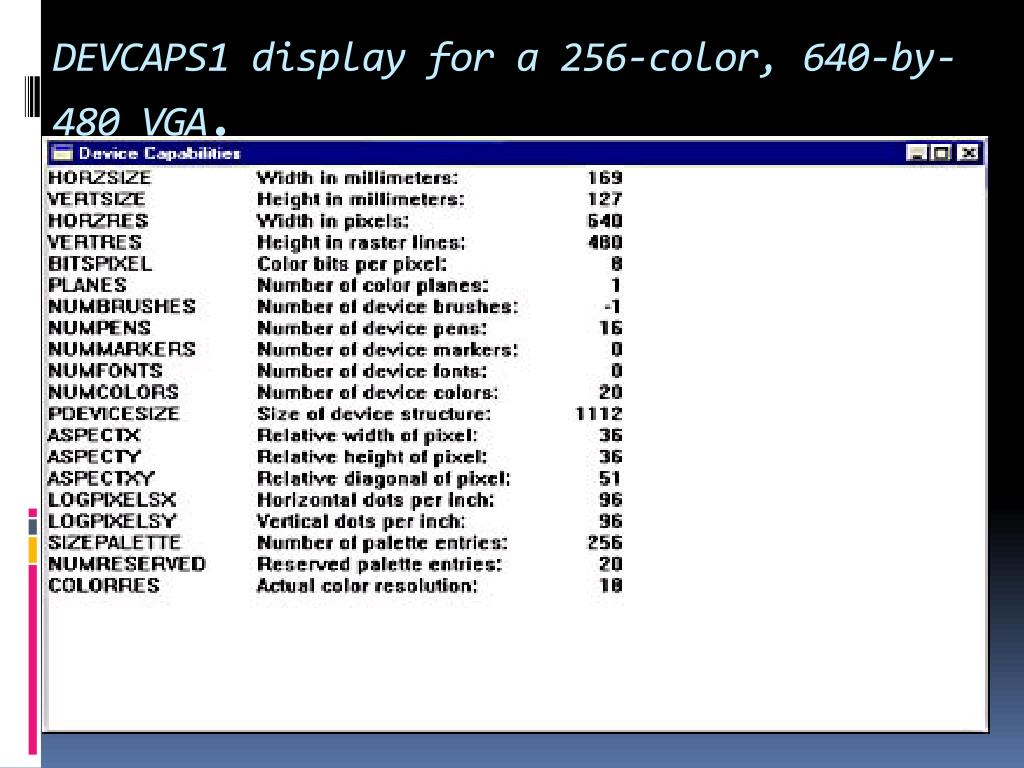The image size is (1024, 768).
Task: Select the ASPECTY label
Action: tap(94, 457)
